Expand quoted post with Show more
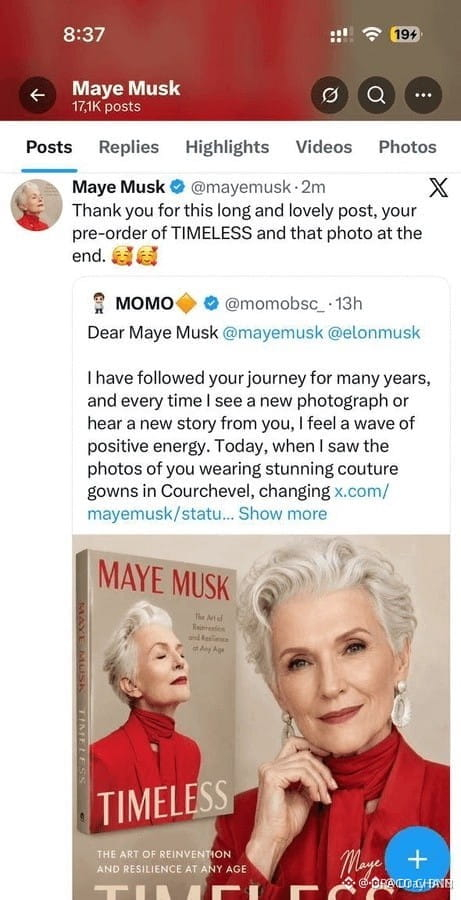Image resolution: width=461 pixels, height=900 pixels. point(282,513)
